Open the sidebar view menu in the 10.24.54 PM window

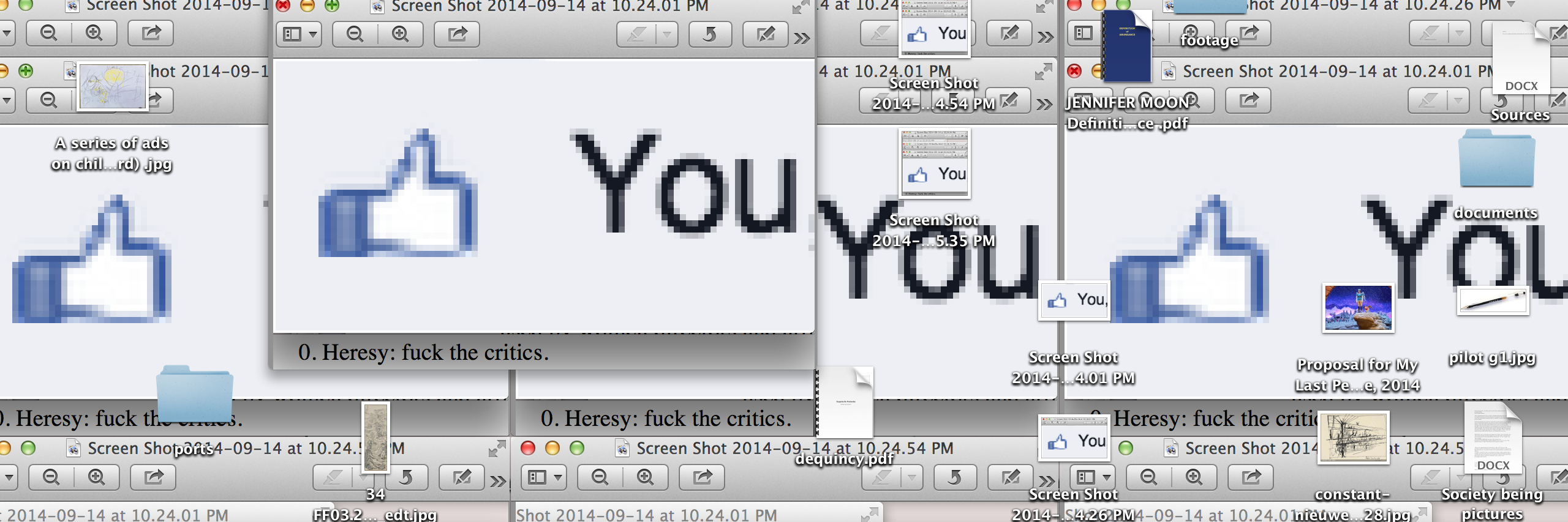pos(544,477)
